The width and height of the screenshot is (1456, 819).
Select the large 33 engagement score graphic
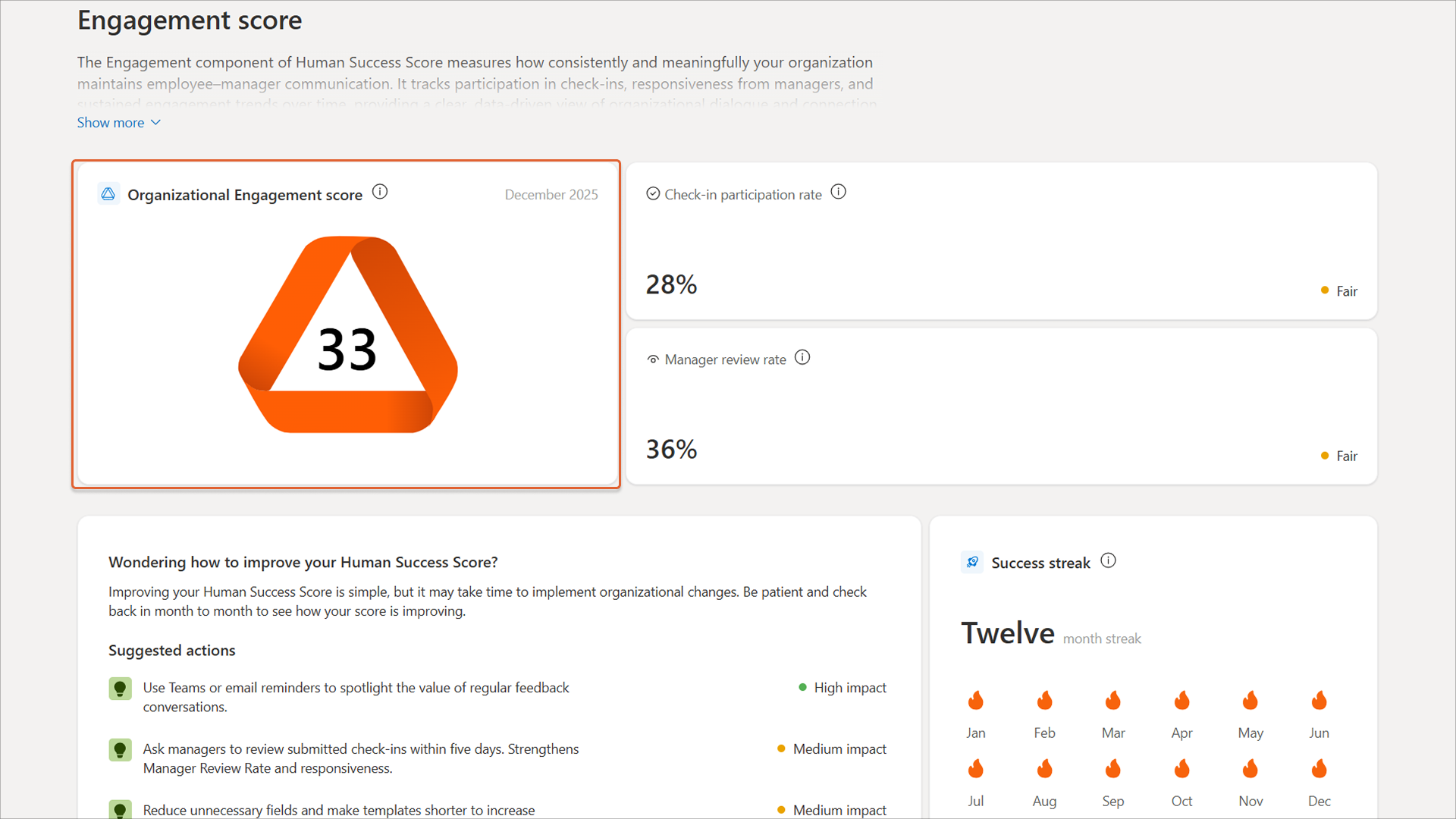click(x=347, y=349)
